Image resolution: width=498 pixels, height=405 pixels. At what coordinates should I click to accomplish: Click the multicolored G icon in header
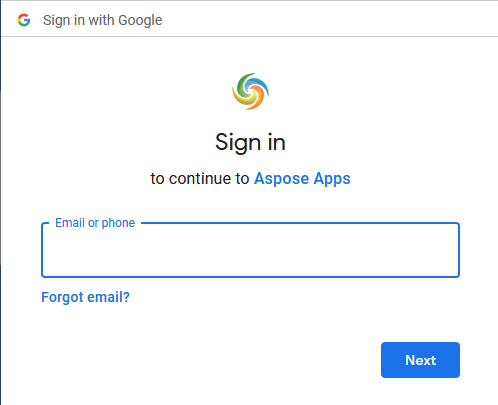pyautogui.click(x=24, y=20)
